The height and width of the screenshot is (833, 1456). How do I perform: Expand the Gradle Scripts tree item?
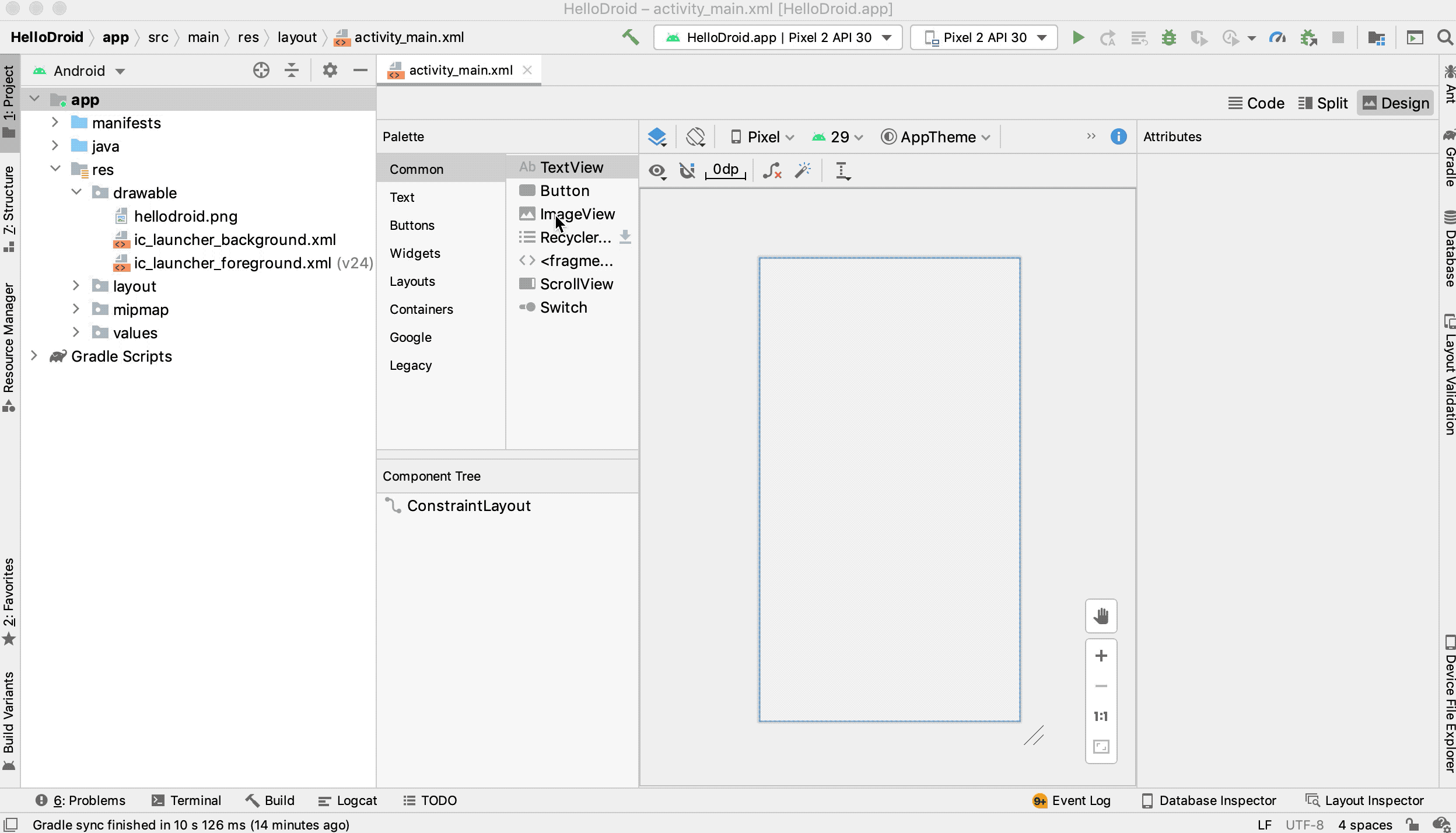pos(34,356)
